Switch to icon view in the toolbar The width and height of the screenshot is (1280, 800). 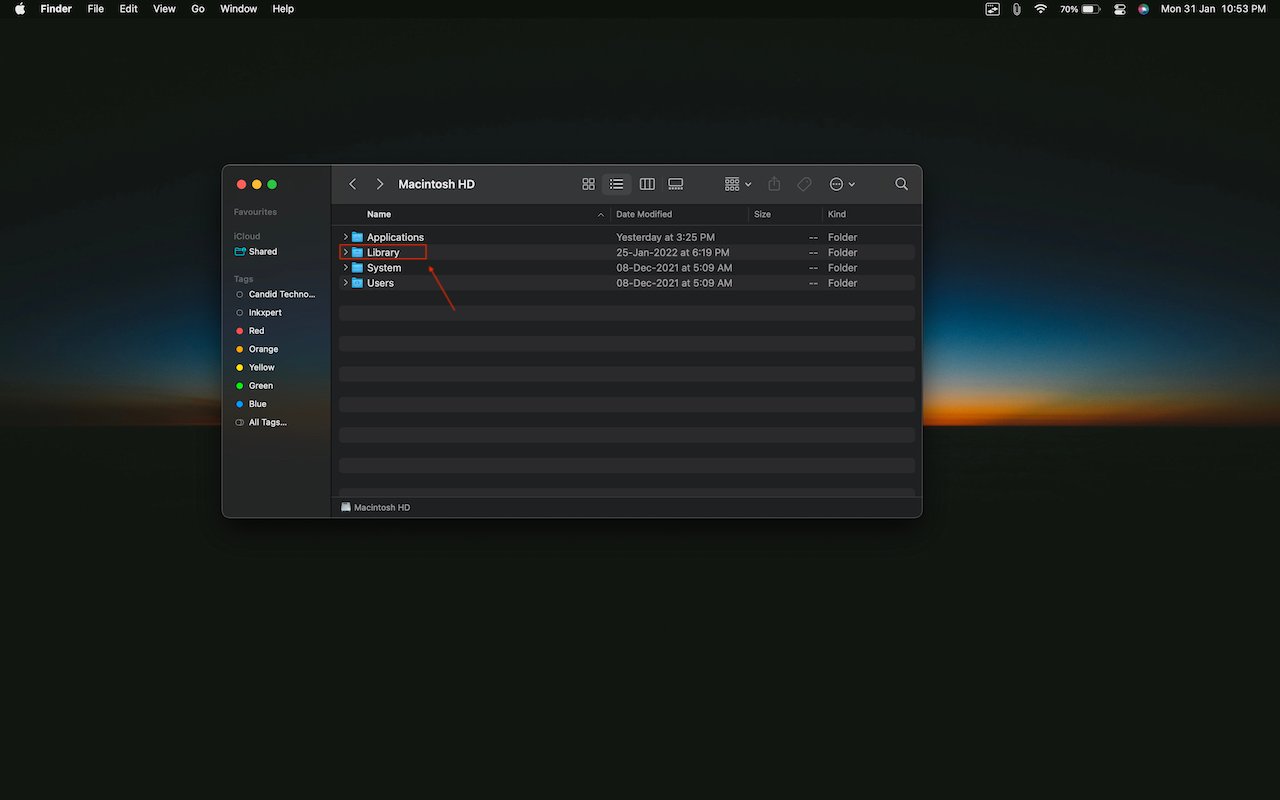588,184
